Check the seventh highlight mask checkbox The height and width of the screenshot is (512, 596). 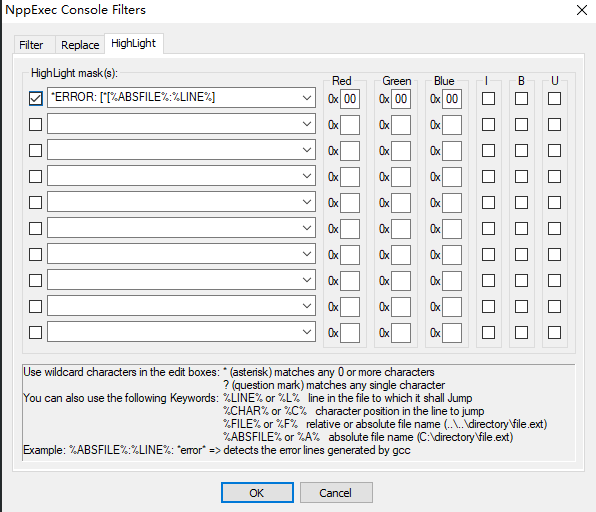click(x=35, y=254)
